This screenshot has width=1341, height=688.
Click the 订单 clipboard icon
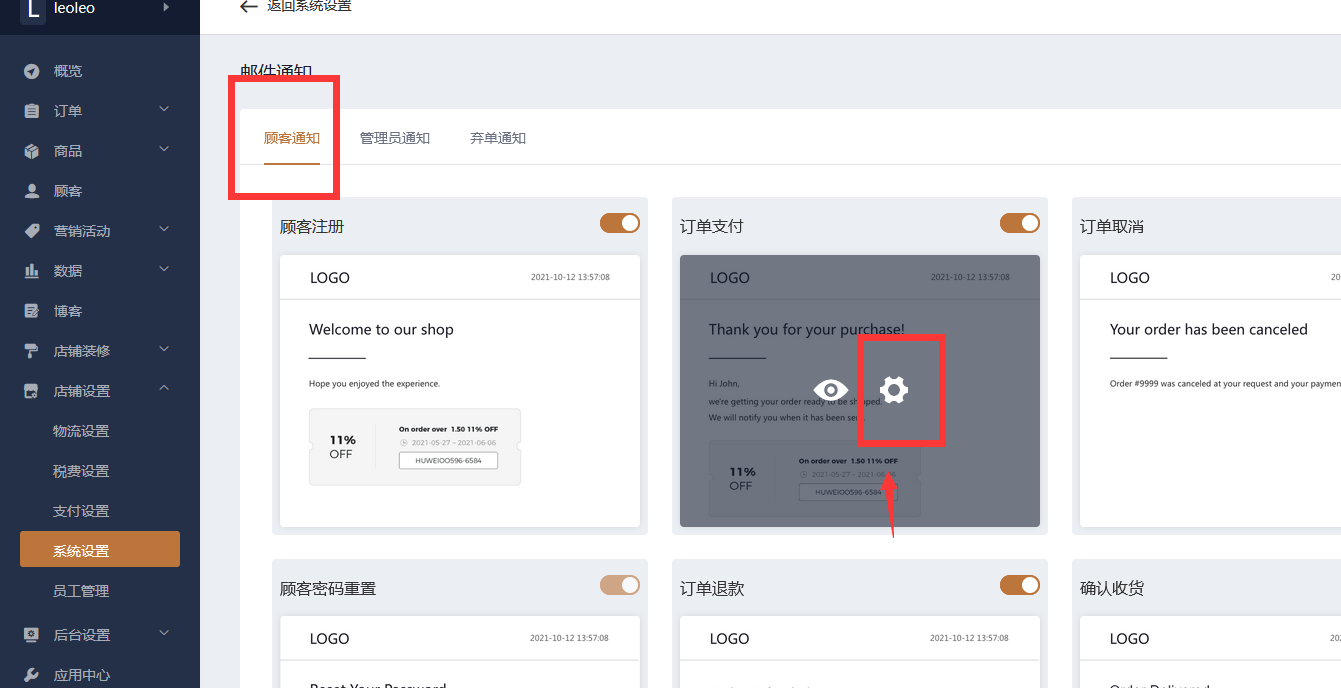[32, 111]
